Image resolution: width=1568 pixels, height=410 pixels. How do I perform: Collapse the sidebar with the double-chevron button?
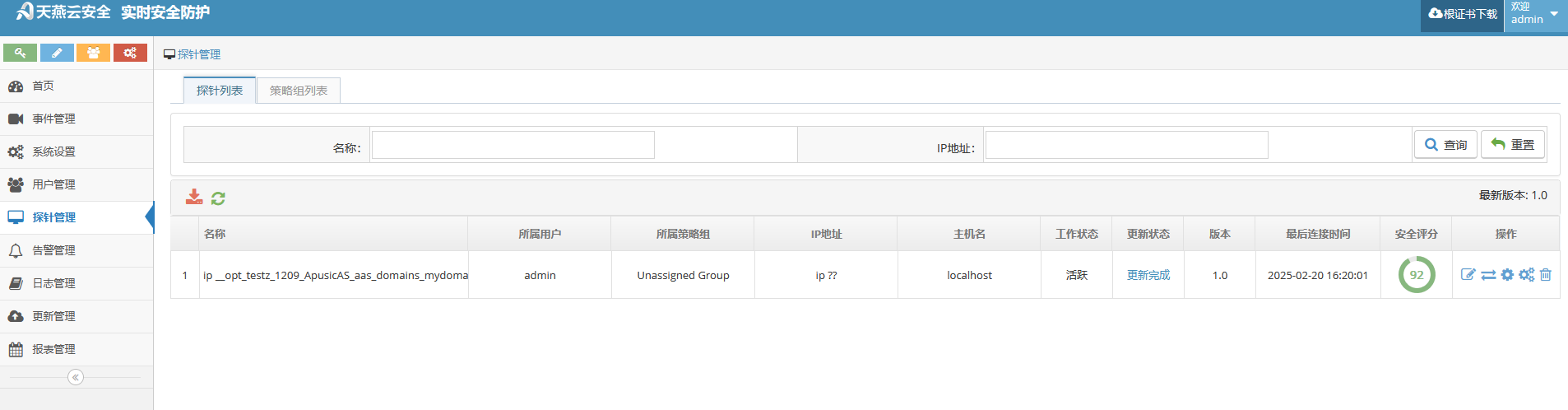click(x=76, y=377)
